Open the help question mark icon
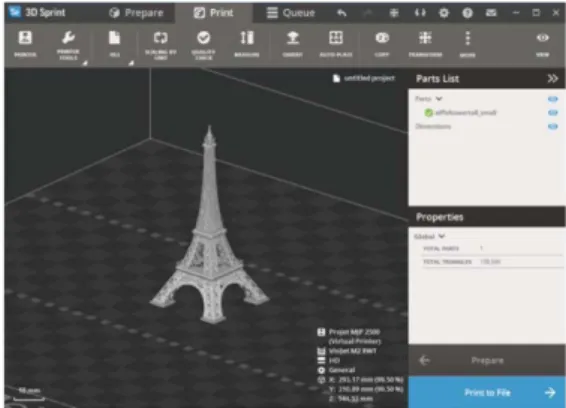 [467, 13]
